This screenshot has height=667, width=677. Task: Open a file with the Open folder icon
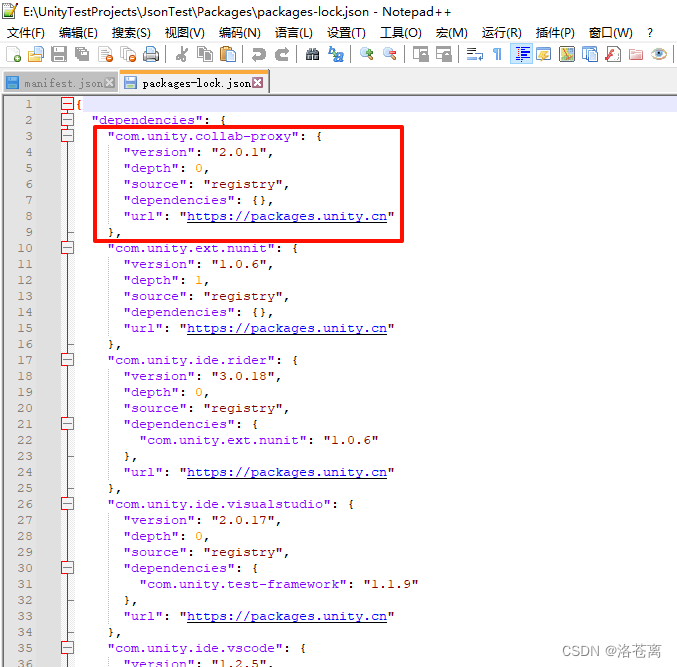point(36,54)
